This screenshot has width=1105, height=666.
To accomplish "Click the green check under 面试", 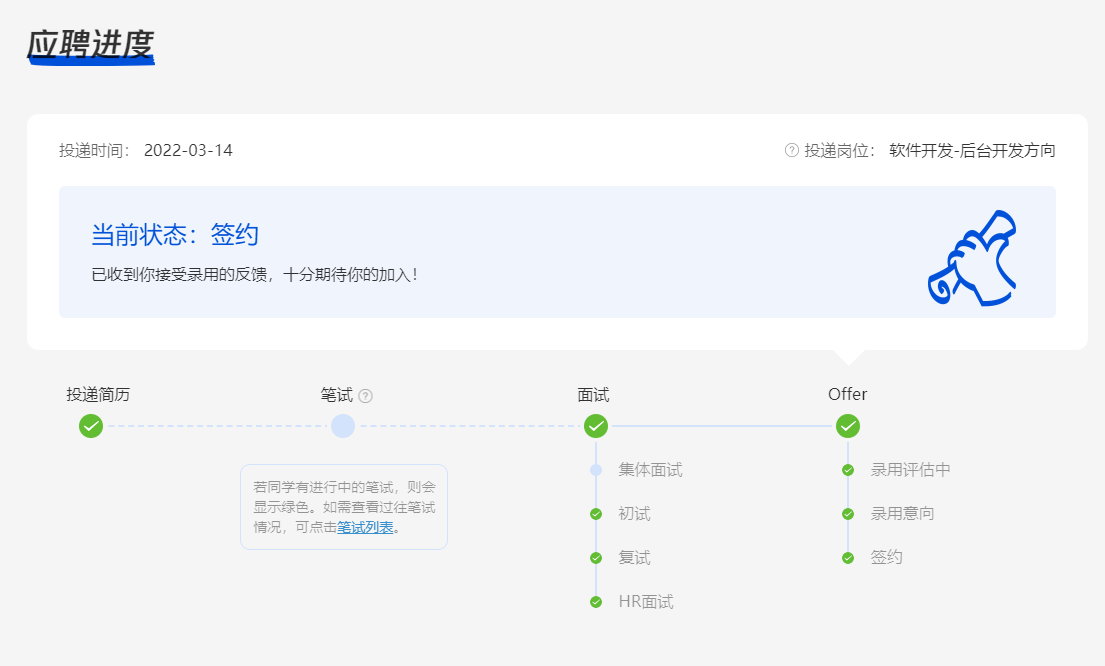I will click(596, 426).
